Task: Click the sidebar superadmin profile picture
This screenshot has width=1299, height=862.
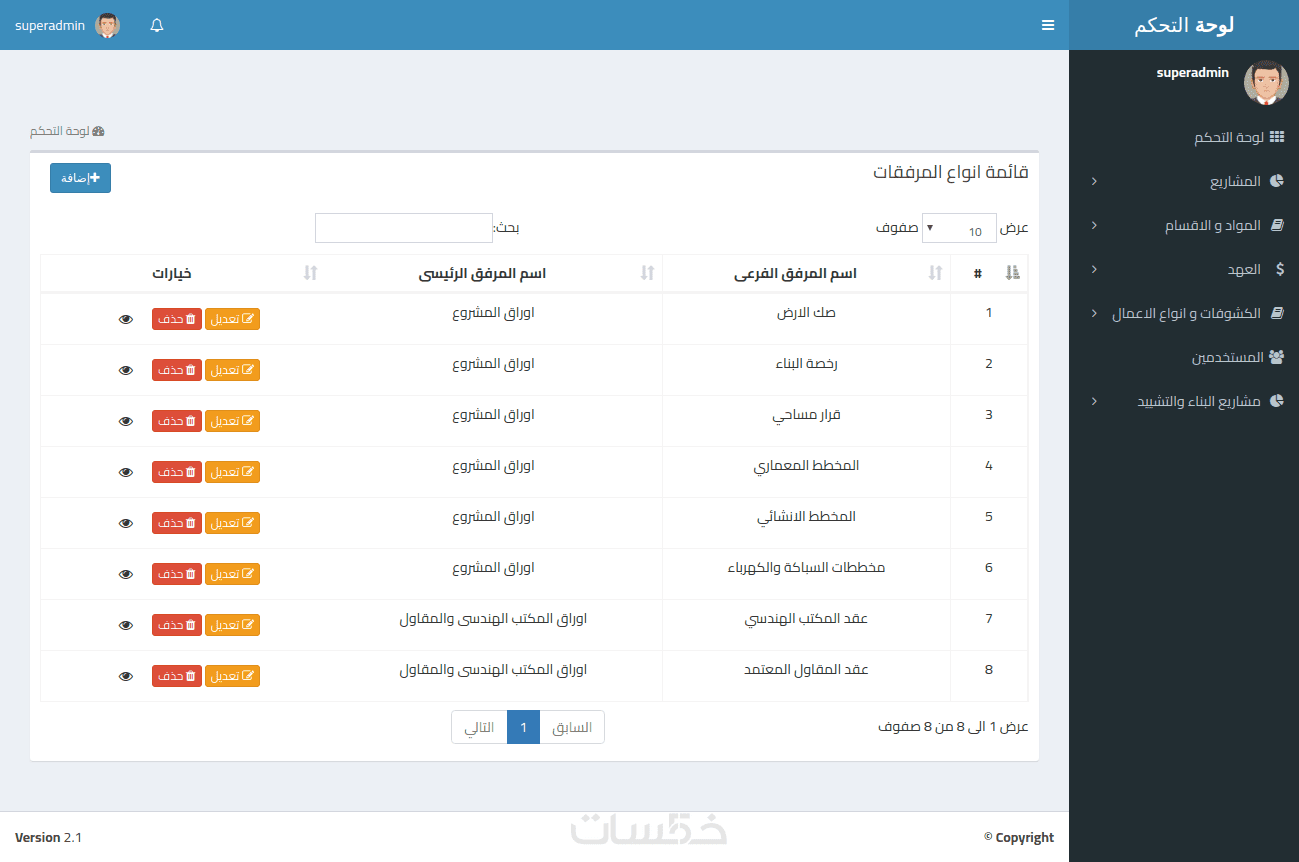Action: pos(1266,82)
